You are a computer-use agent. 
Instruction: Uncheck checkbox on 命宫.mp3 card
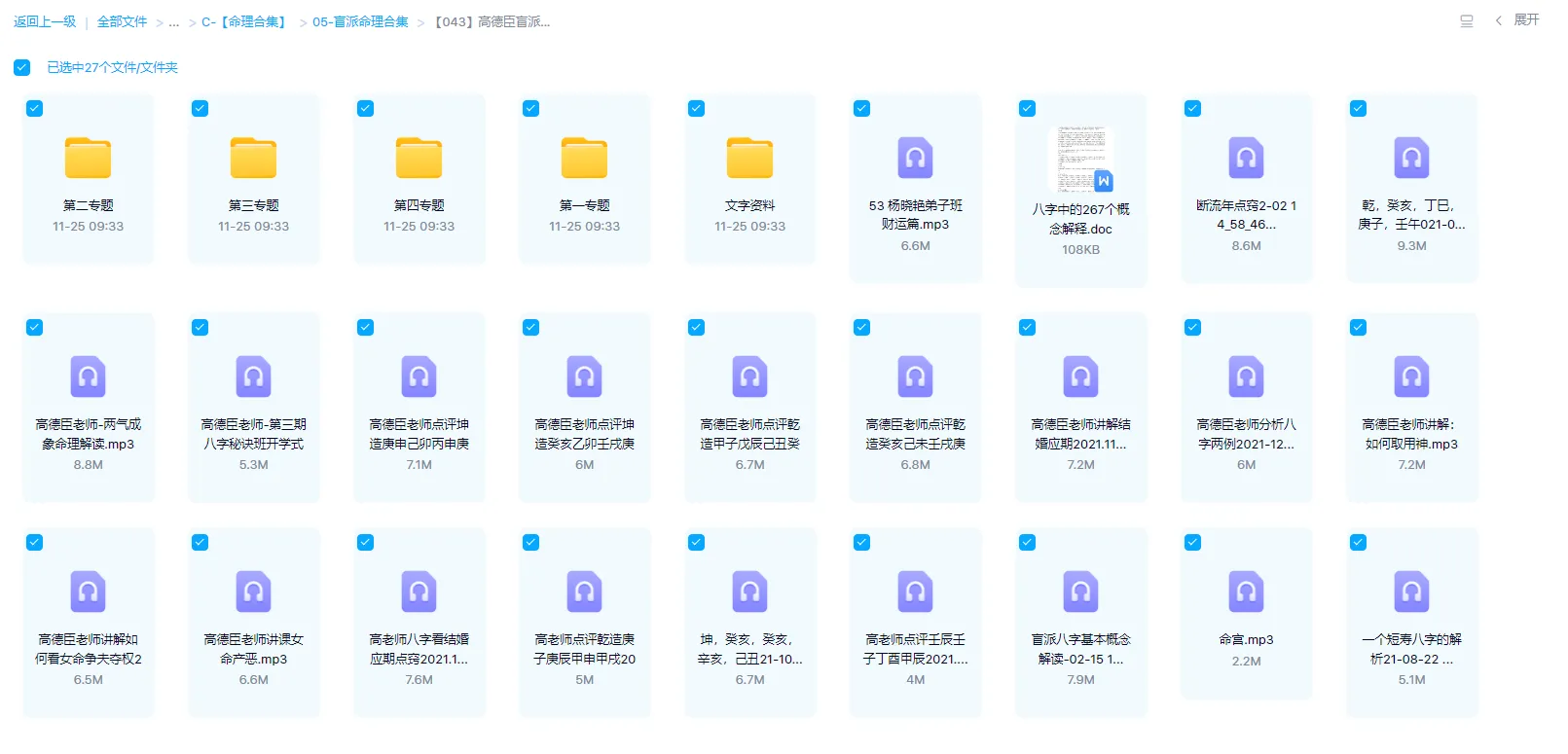(x=1193, y=543)
